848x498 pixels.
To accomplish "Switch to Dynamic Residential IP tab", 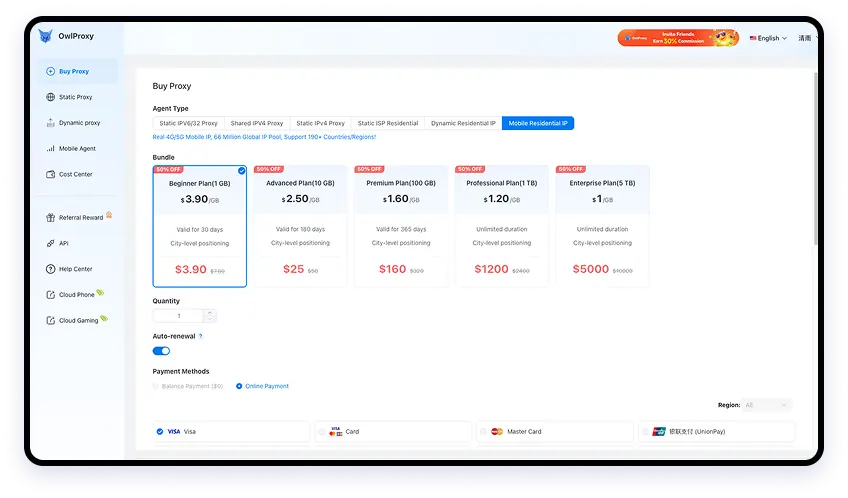I will (x=462, y=123).
